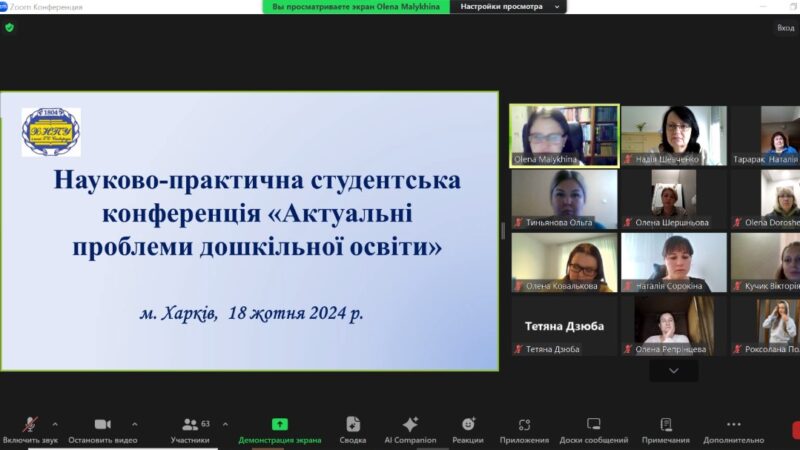Select Olena Malykhina video tile
The height and width of the screenshot is (450, 800).
(564, 136)
